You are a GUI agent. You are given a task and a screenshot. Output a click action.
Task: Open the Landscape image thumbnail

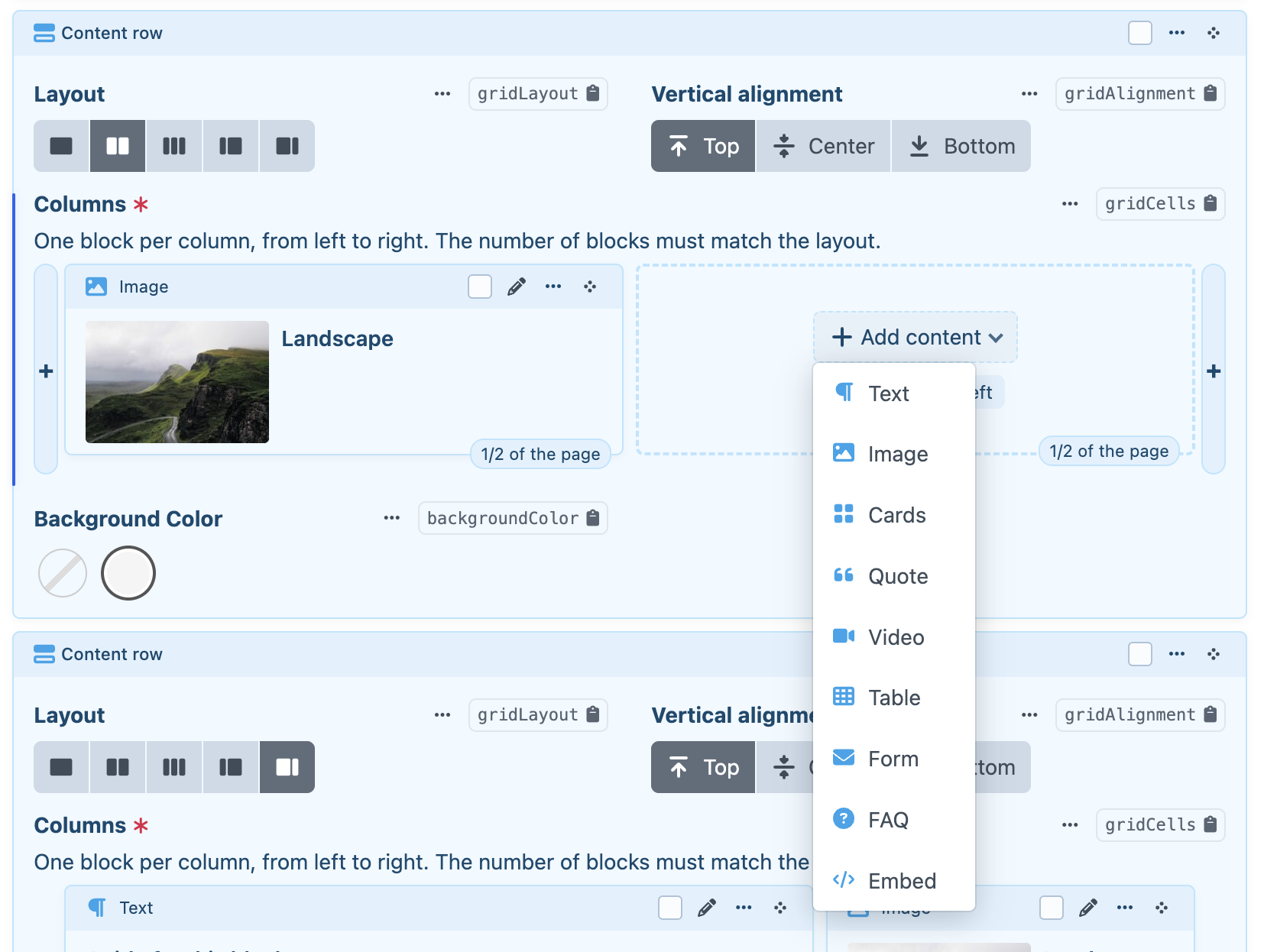click(x=177, y=382)
